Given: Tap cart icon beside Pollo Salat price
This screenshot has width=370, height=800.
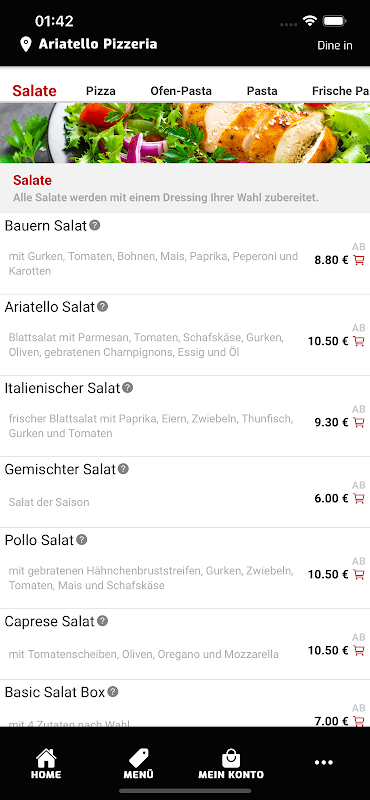Looking at the screenshot, I should pyautogui.click(x=359, y=574).
